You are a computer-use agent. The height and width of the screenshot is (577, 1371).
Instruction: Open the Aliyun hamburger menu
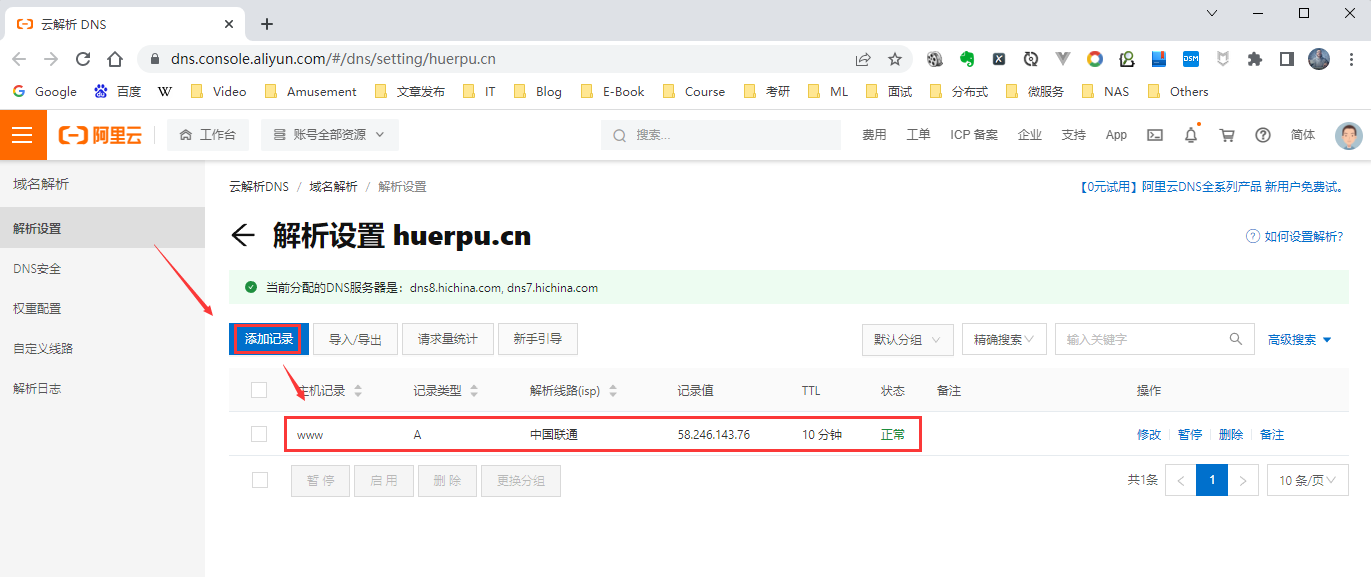(23, 135)
